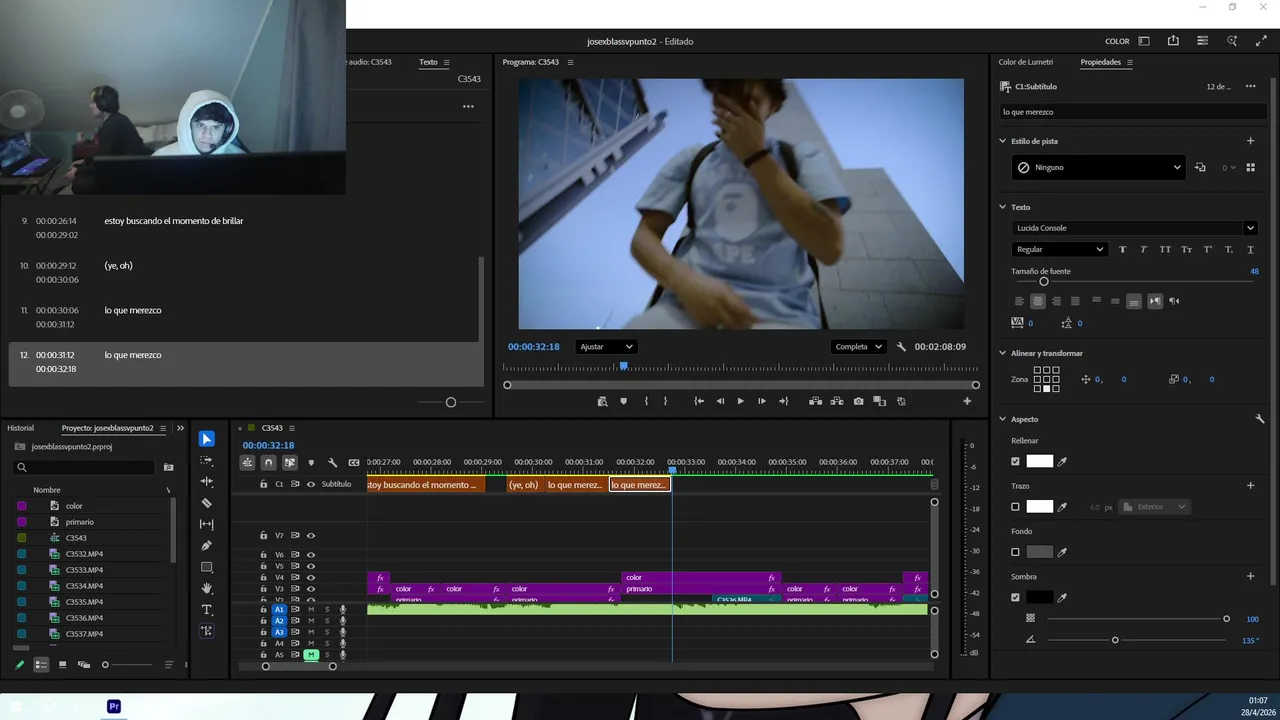1280x720 pixels.
Task: Select the Slip tool
Action: coord(206,524)
